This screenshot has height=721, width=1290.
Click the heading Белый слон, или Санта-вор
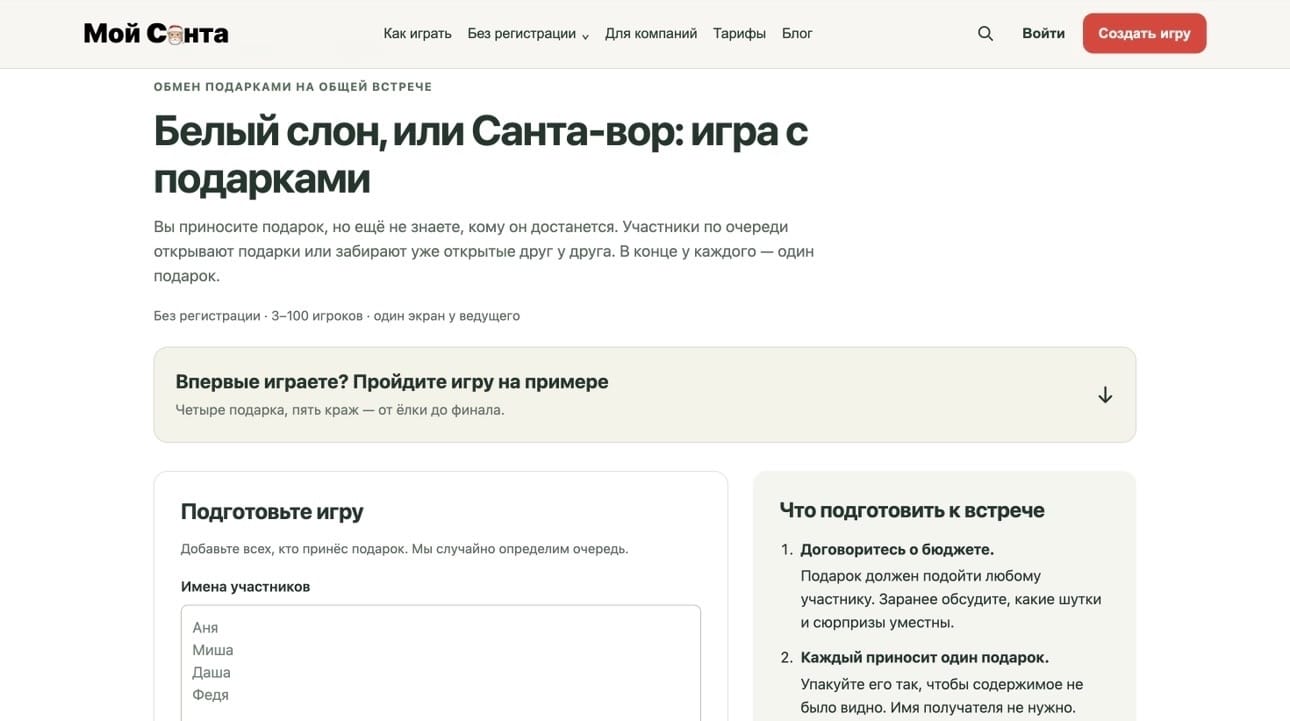point(480,155)
